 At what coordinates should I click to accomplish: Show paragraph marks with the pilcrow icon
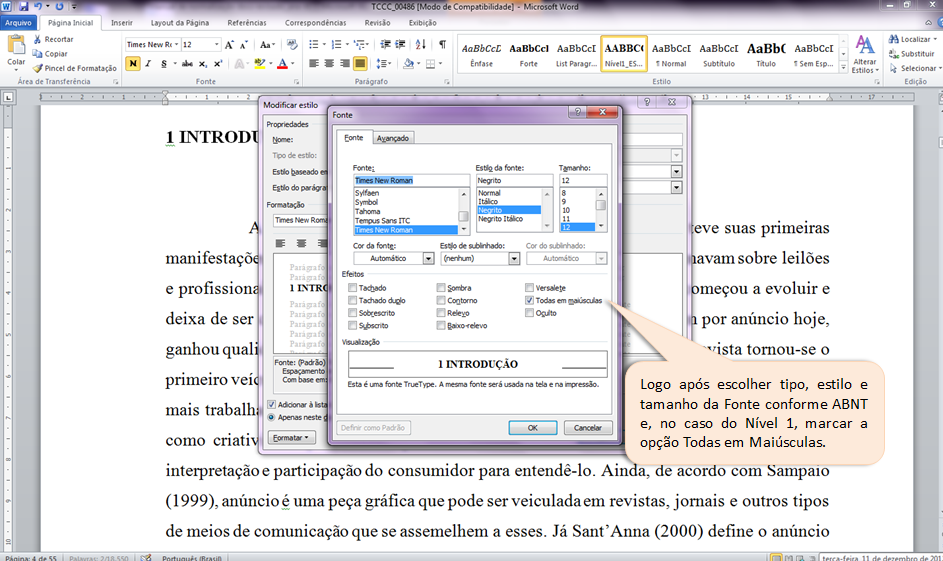[x=442, y=44]
